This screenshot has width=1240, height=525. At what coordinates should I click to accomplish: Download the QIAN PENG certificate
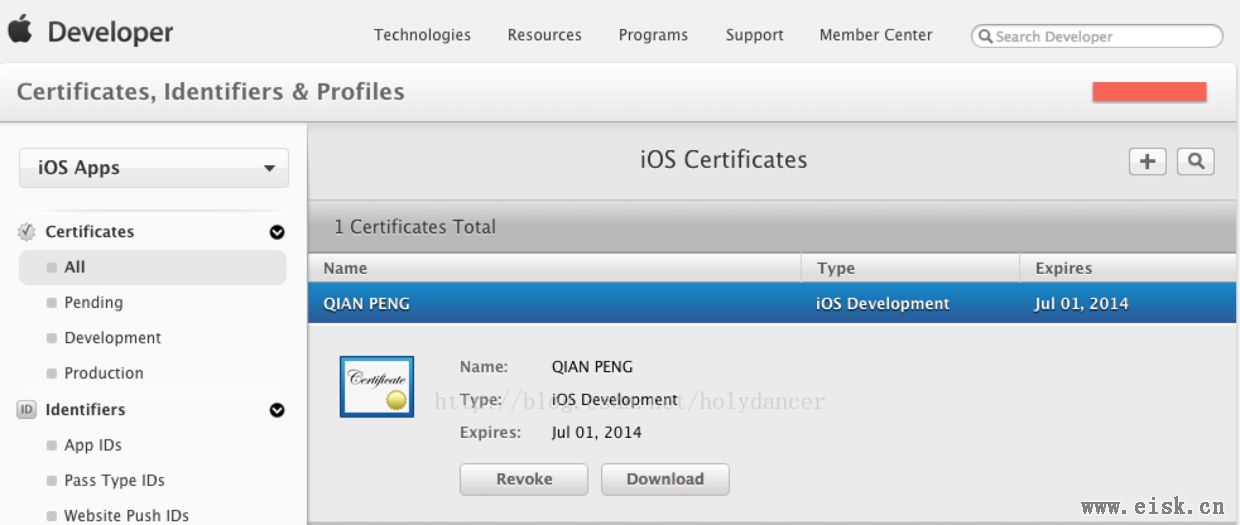pos(665,479)
